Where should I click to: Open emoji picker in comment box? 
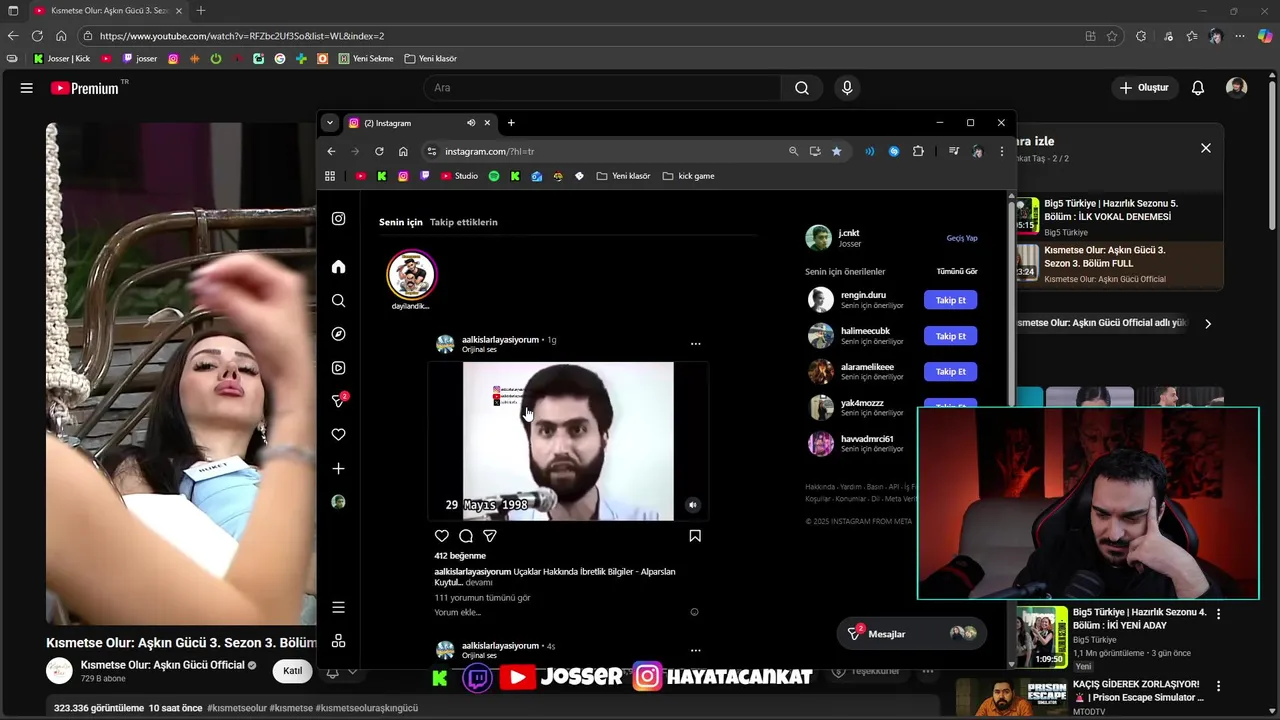(x=694, y=612)
